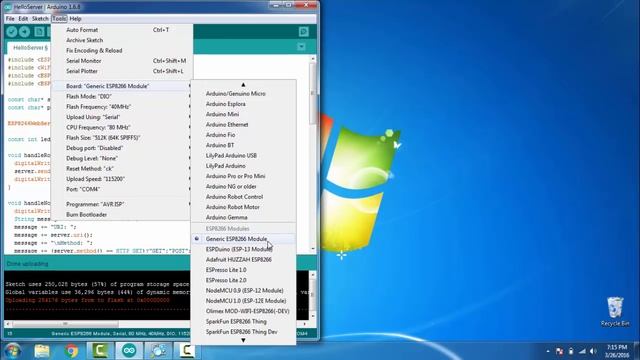Click the volume speaker tray icon
The image size is (640, 360).
[593, 351]
